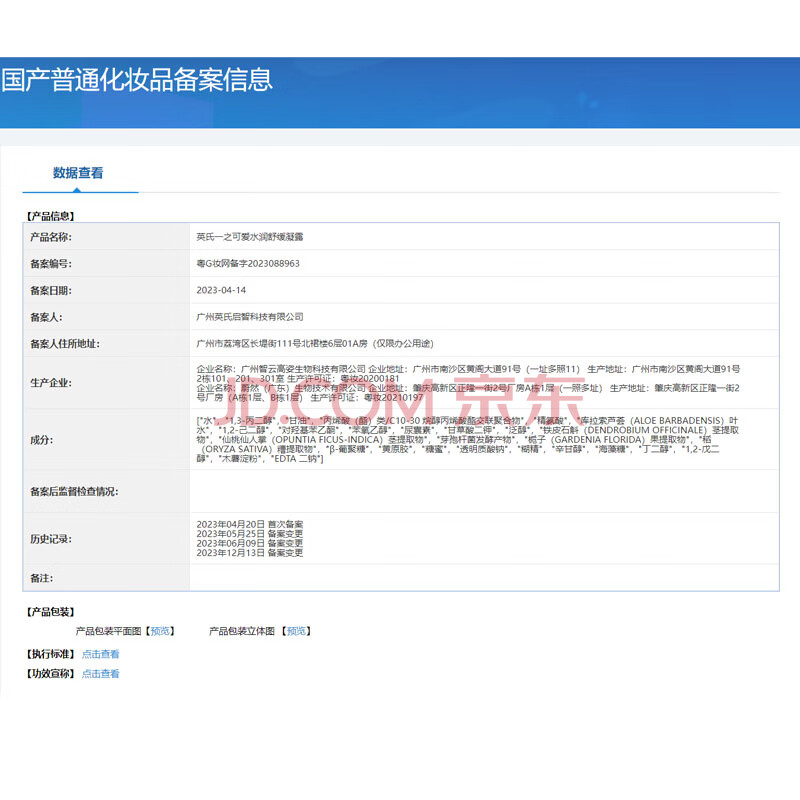Click 预览 for 产品包装立体图
The image size is (800, 800).
(x=295, y=631)
